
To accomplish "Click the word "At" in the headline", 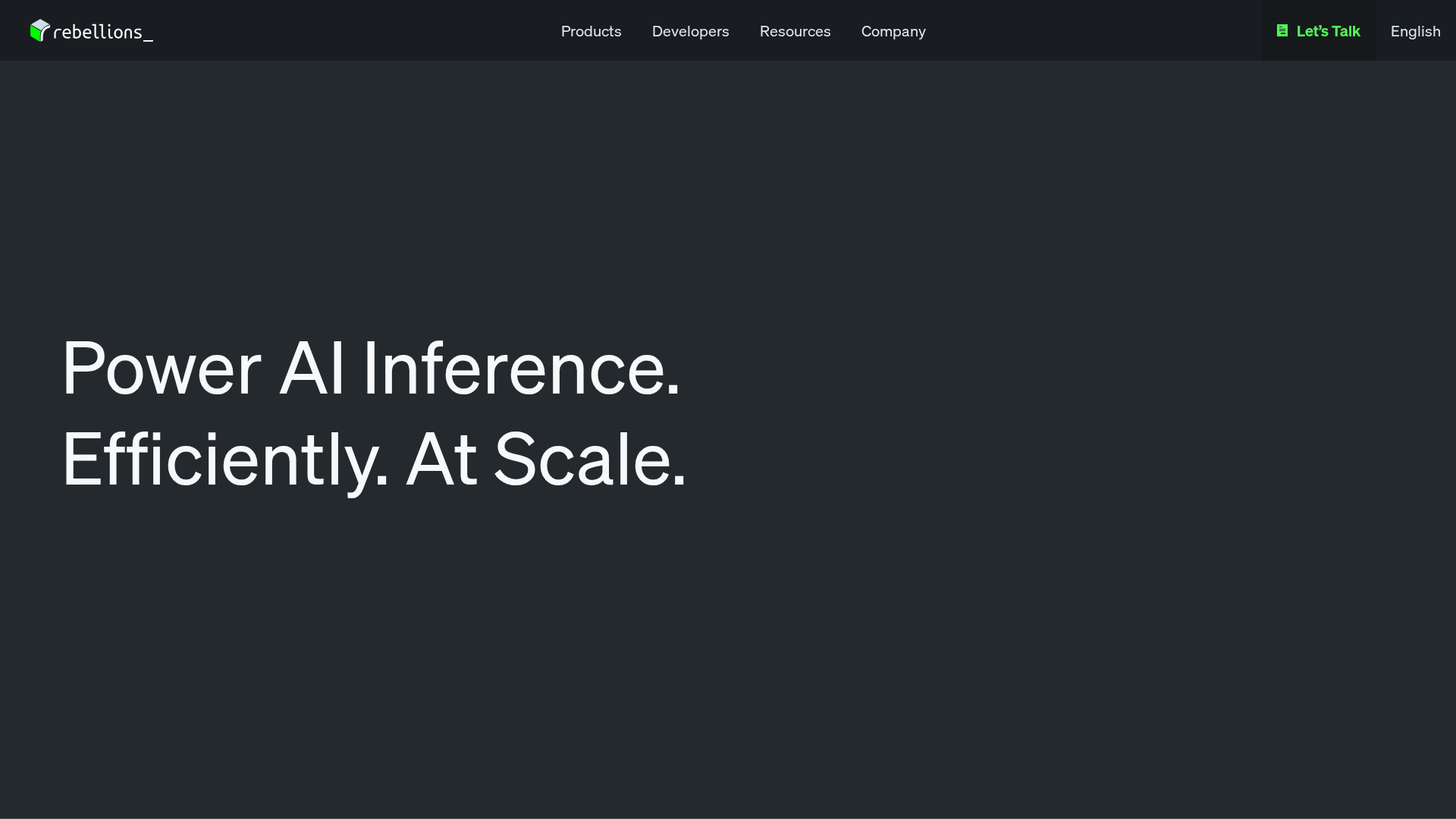I will click(441, 460).
